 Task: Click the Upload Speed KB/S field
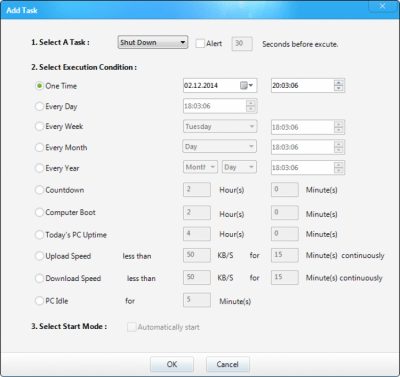point(197,255)
